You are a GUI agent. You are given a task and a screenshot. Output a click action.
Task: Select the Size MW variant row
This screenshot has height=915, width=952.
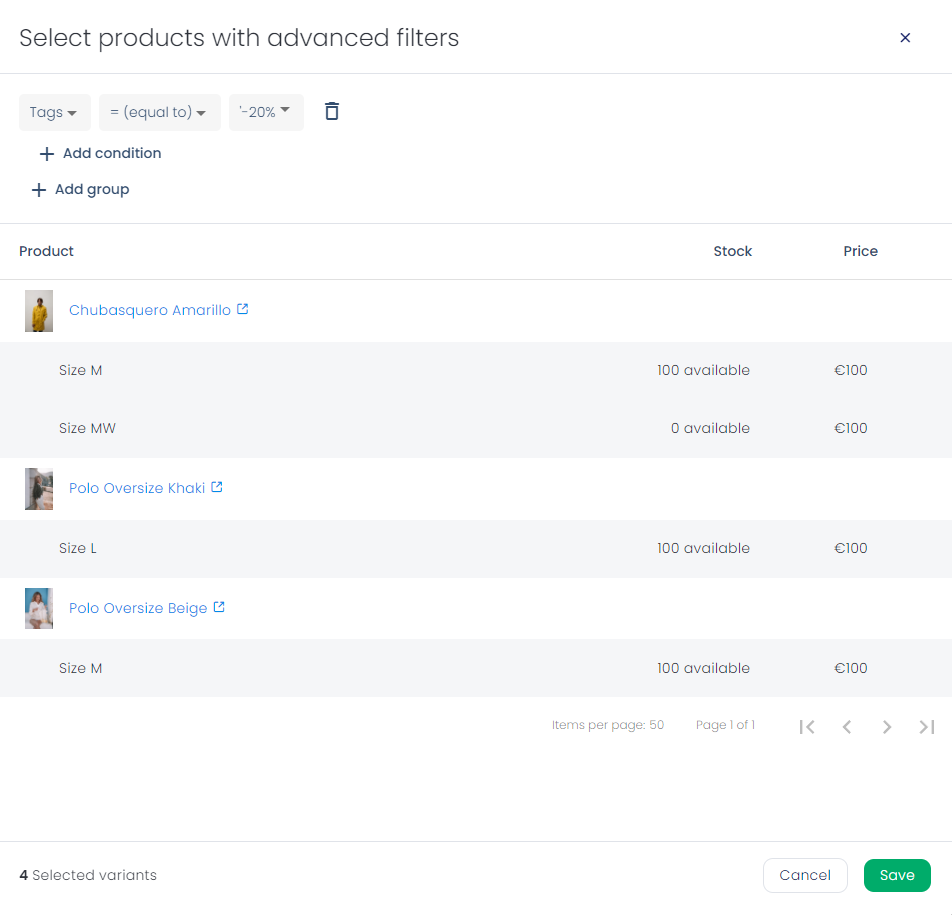click(x=476, y=428)
